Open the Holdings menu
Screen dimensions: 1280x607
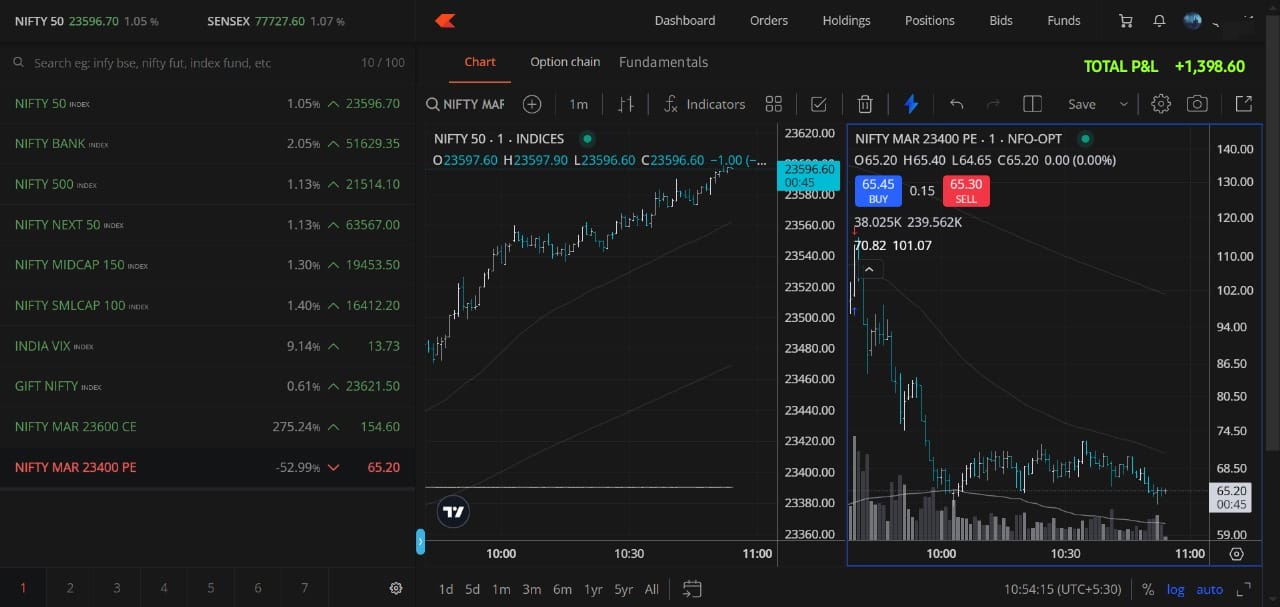[x=846, y=21]
